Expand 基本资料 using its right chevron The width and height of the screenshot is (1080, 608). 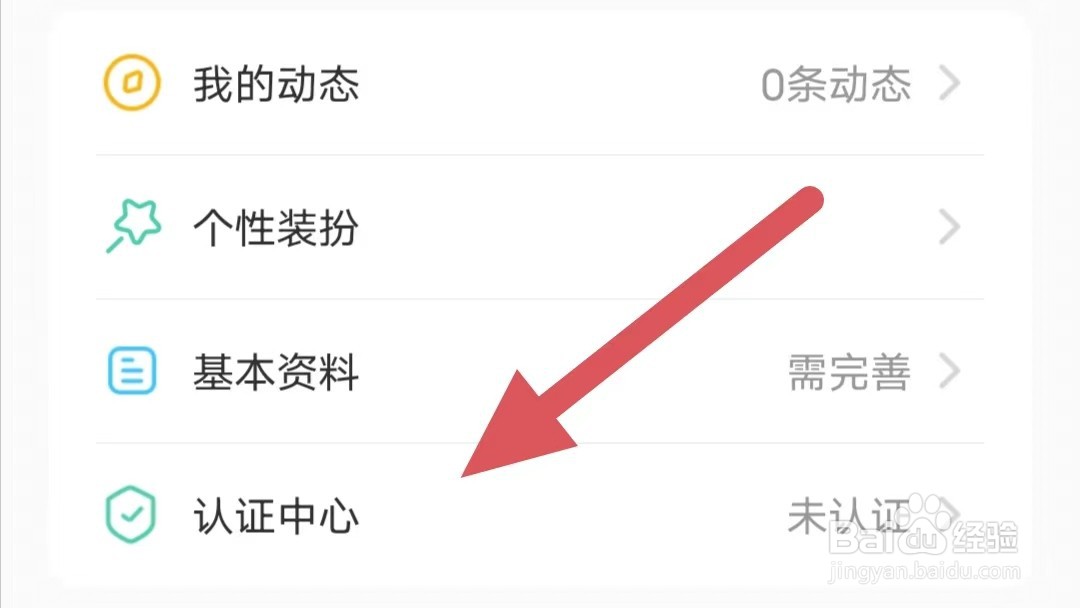point(950,371)
